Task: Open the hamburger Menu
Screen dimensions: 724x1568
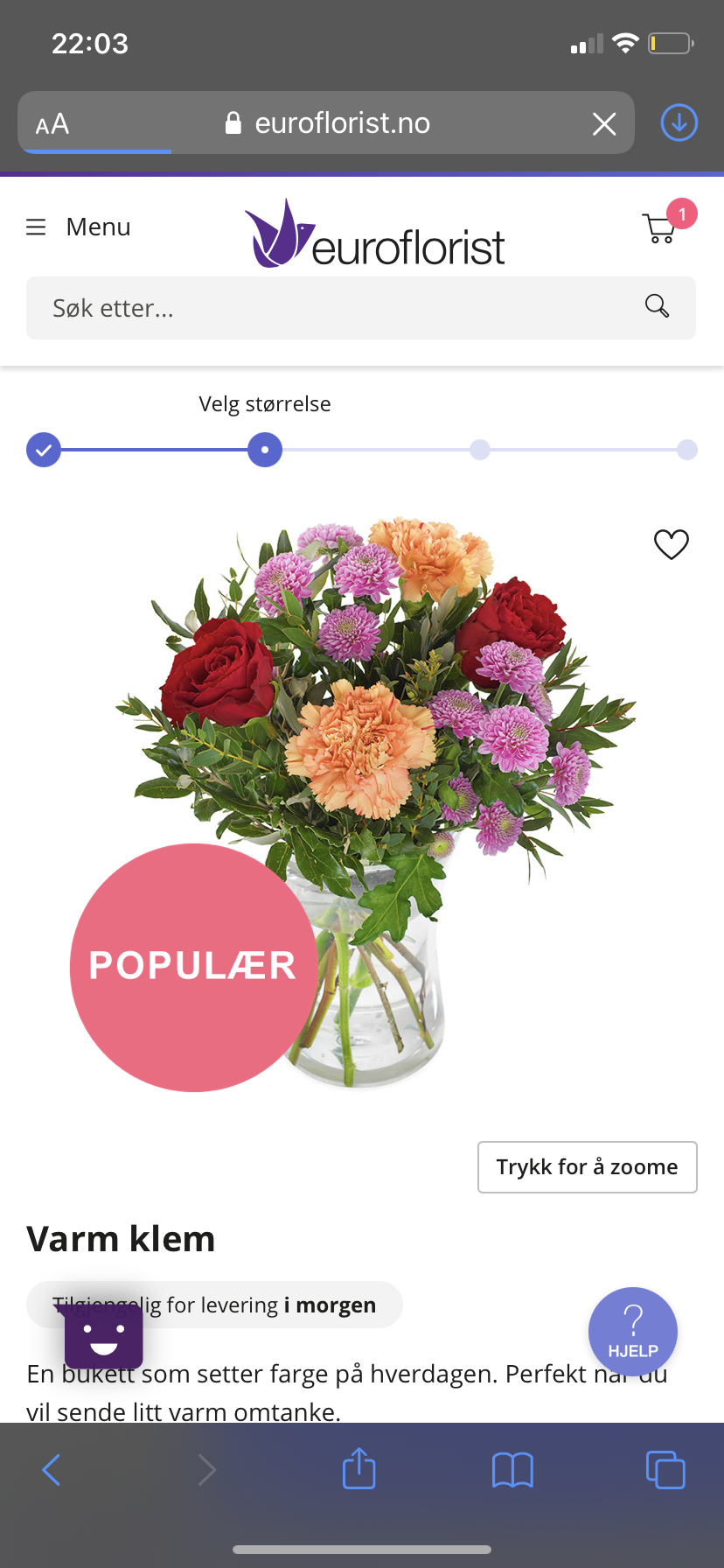Action: [x=79, y=227]
